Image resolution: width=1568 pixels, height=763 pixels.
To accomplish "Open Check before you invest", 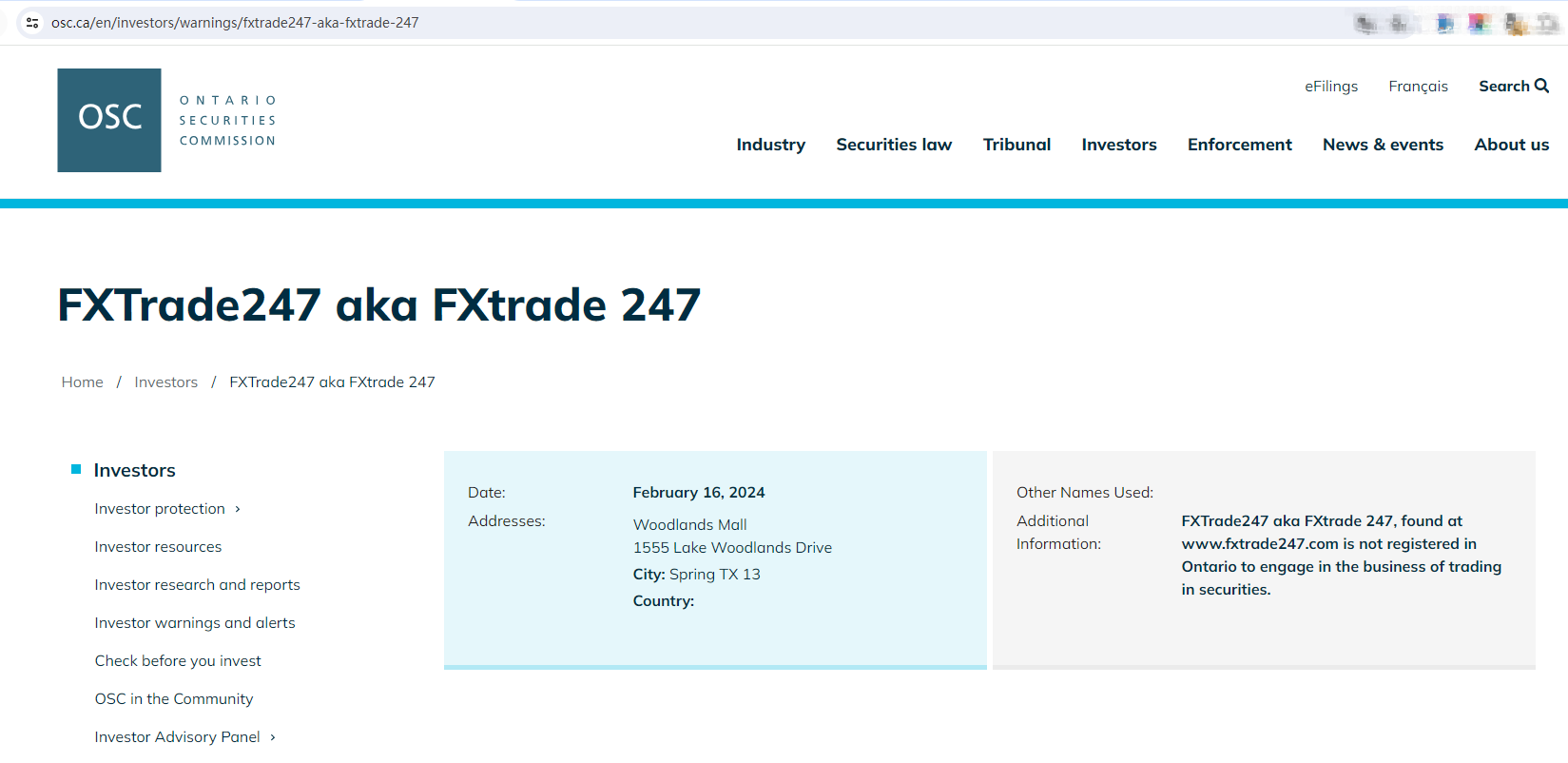I will [178, 661].
